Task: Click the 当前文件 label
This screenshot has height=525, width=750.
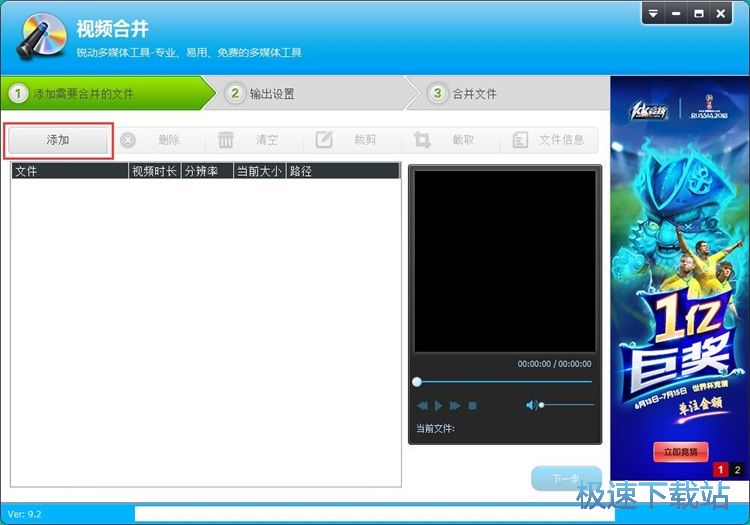Action: 435,428
